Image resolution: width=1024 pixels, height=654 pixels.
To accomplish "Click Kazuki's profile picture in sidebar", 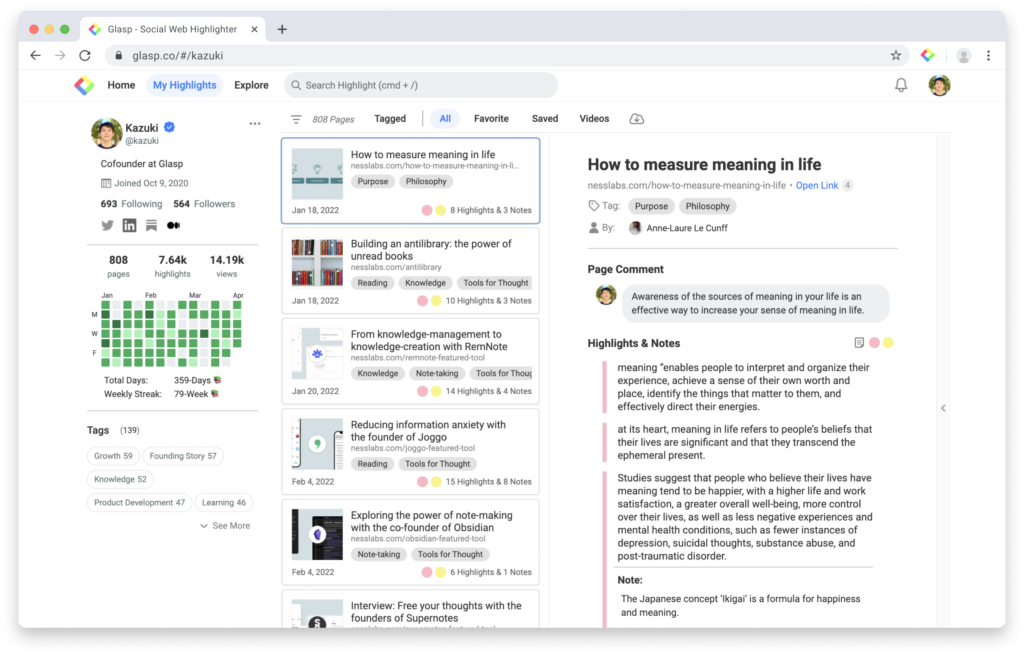I will 106,133.
